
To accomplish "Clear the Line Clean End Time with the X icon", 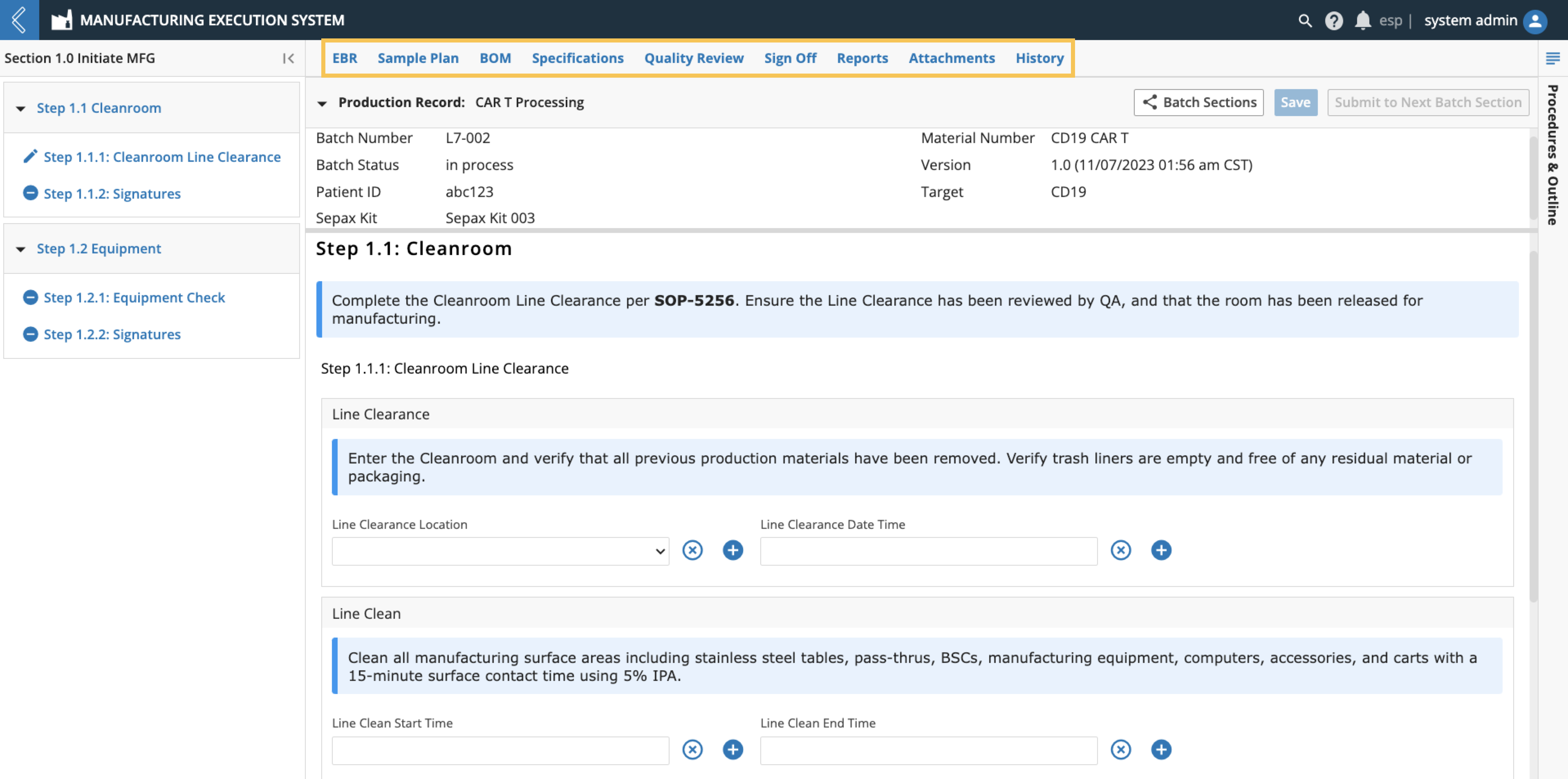I will [x=1120, y=750].
